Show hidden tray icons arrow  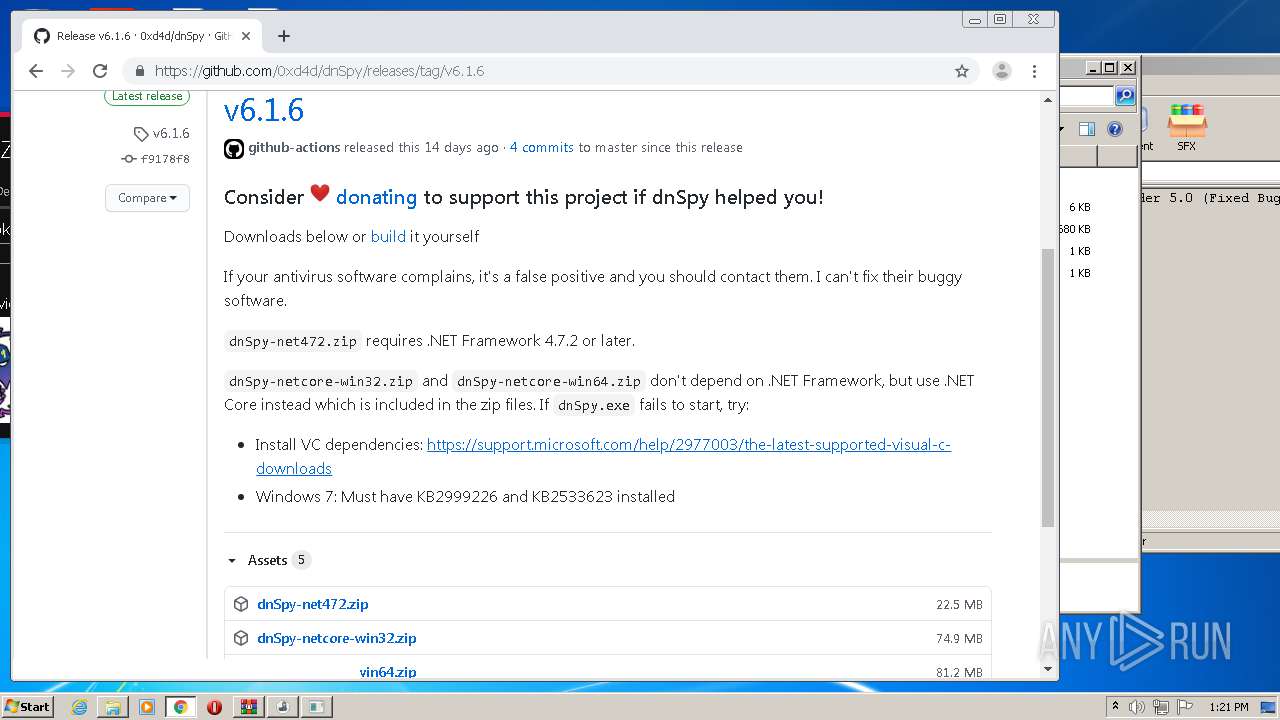[1115, 707]
